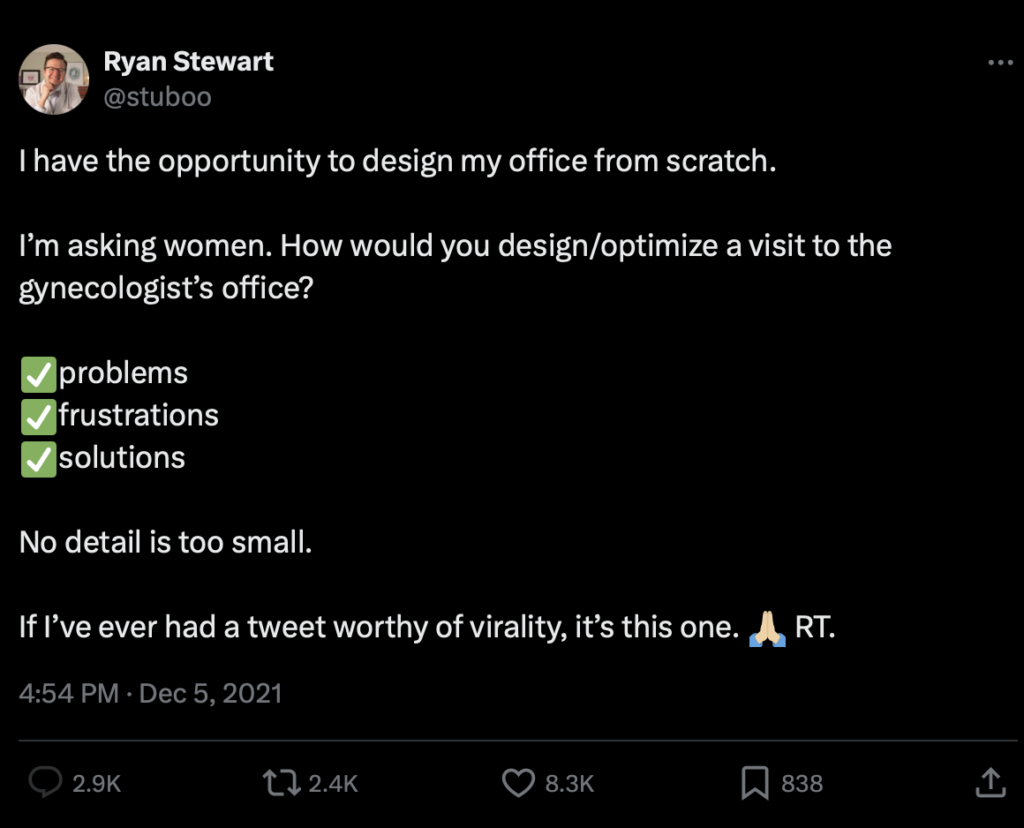
Task: Open the @stuboo handle link
Action: tap(157, 98)
